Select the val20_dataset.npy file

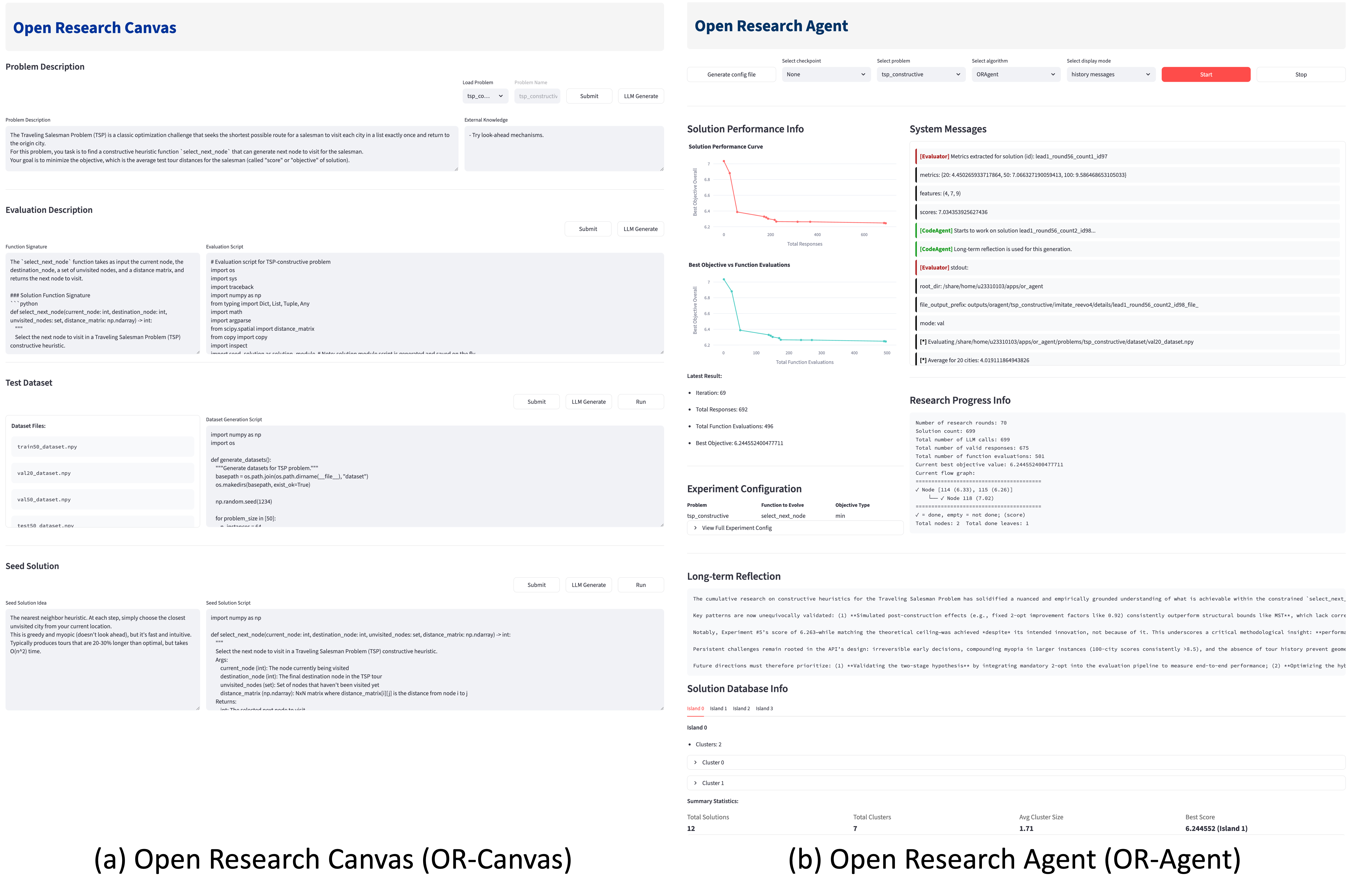coord(102,473)
